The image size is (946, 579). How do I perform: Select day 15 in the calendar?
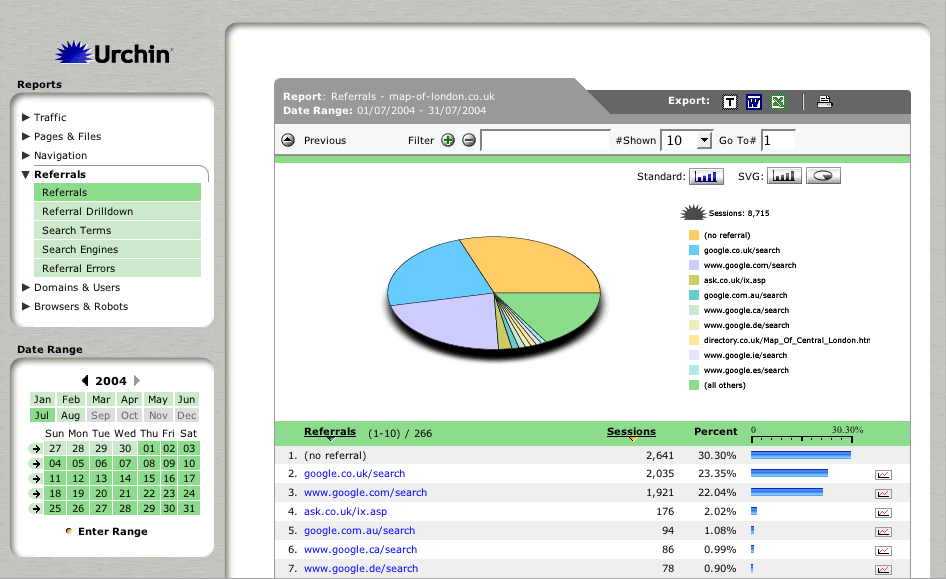click(x=148, y=479)
